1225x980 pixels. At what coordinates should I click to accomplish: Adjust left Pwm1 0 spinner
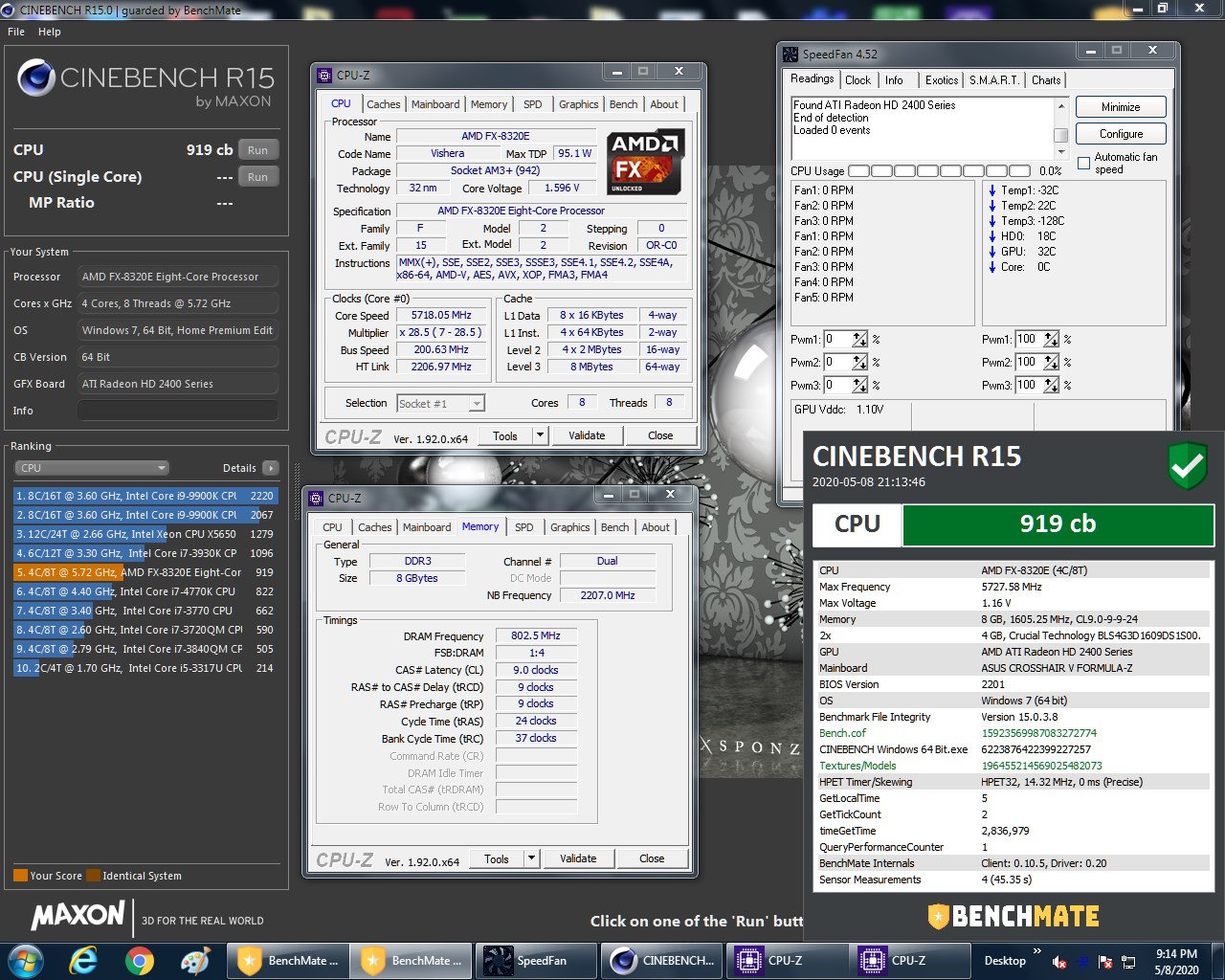point(859,339)
